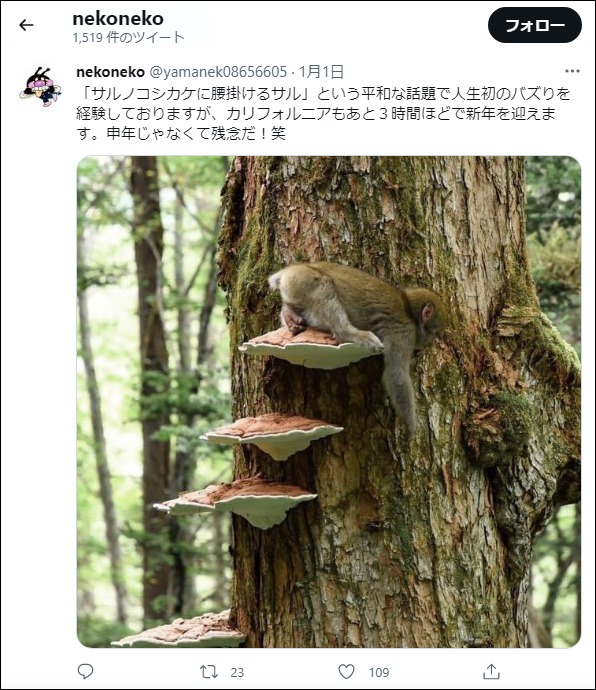
Task: Click the retweet arrows icon
Action: pos(209,672)
